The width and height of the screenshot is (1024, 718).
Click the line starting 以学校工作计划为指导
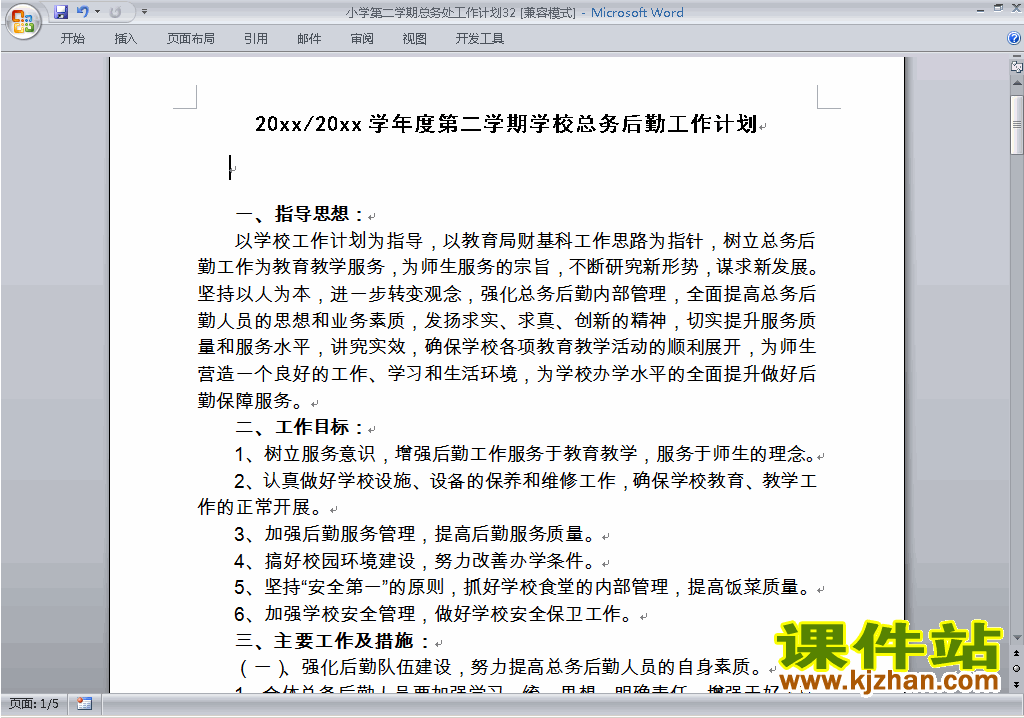pos(525,241)
